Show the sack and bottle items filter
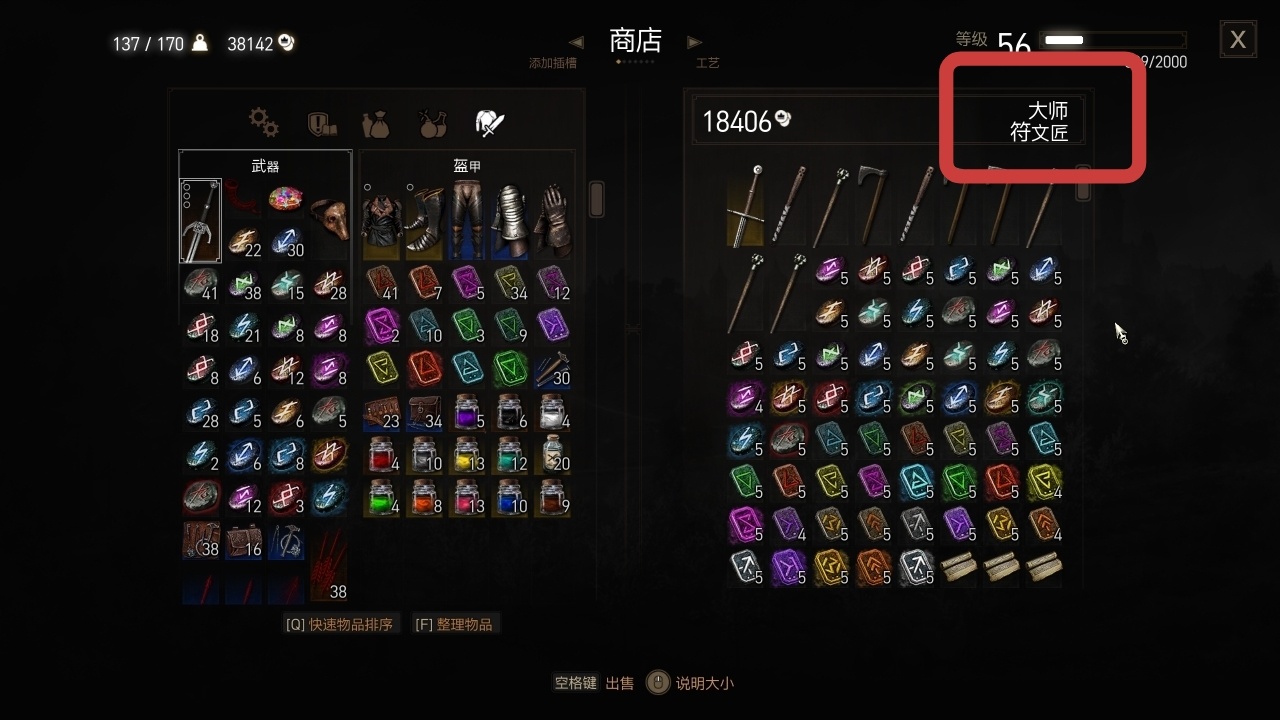Screen dimensions: 1280x720 376,123
